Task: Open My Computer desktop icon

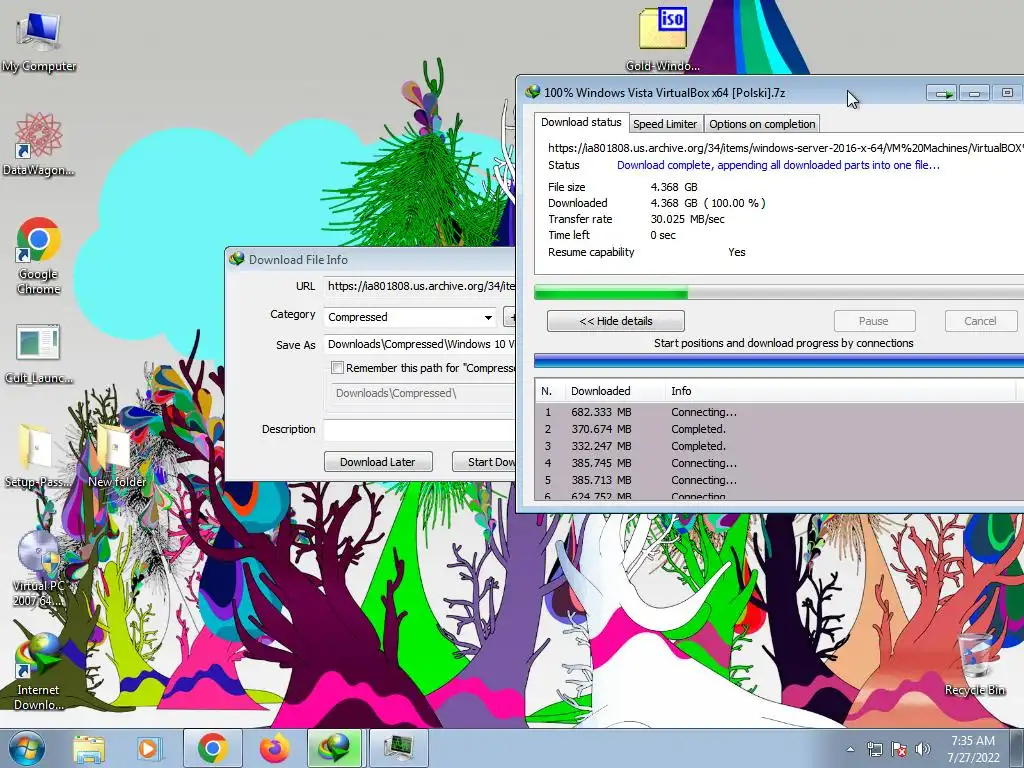Action: tap(39, 40)
